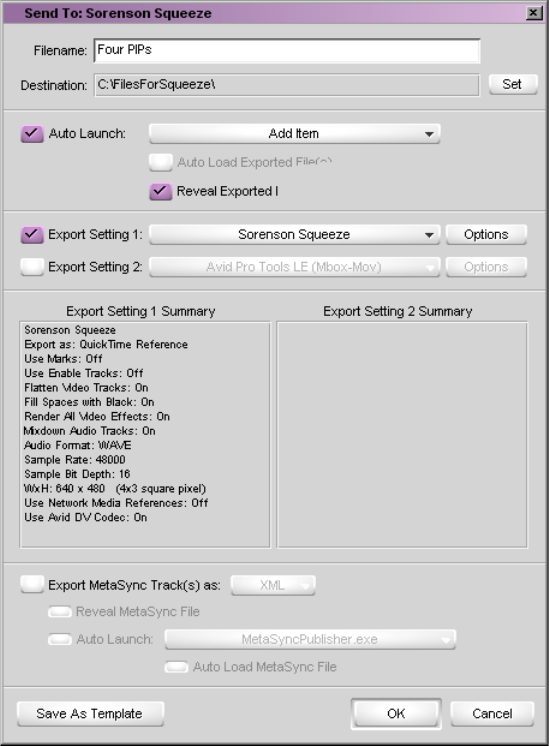This screenshot has width=549, height=746.
Task: Open Options for Export Setting 1
Action: (x=486, y=235)
